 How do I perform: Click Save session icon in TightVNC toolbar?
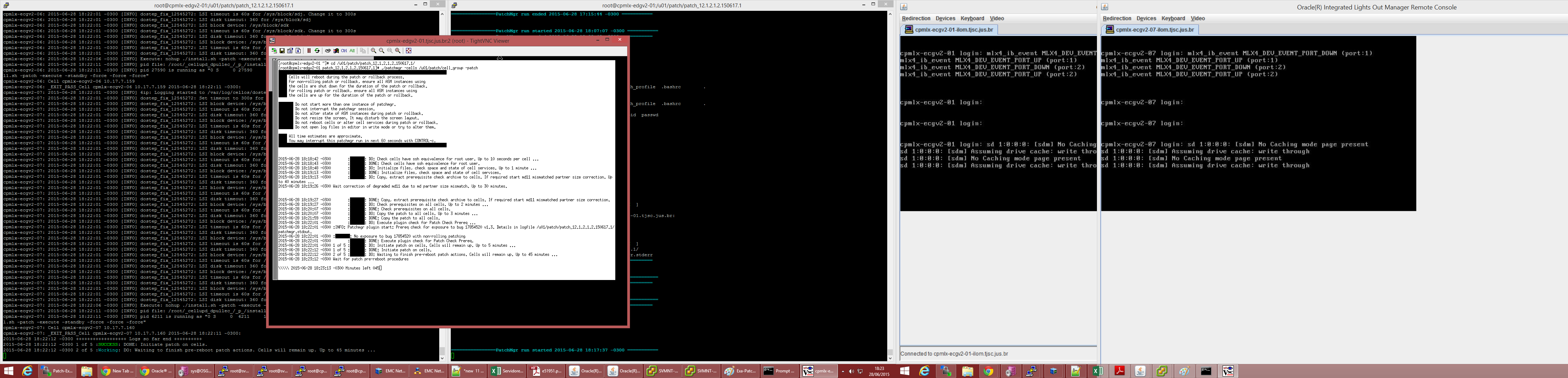point(282,50)
